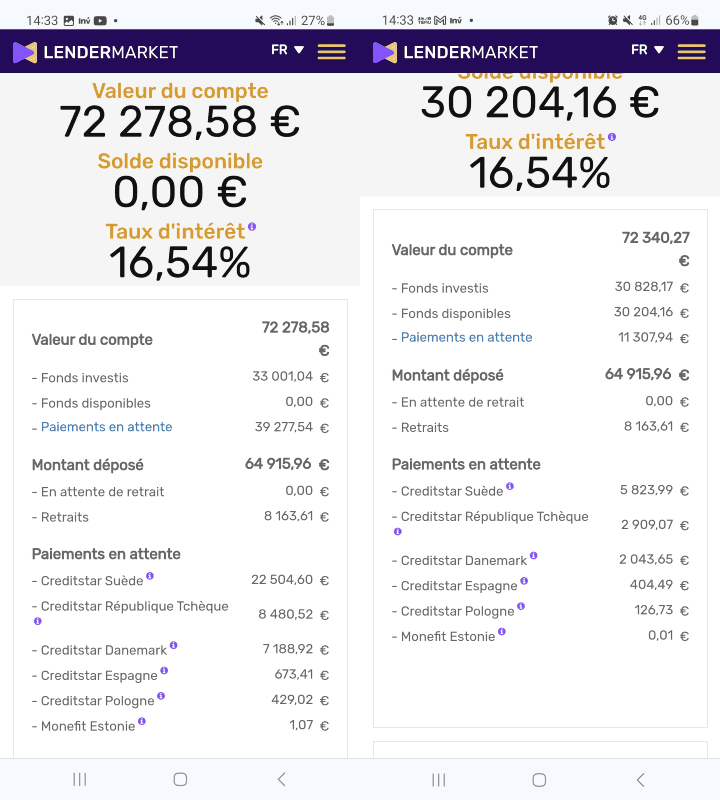Tap the Android home button on the left phone

(180, 779)
